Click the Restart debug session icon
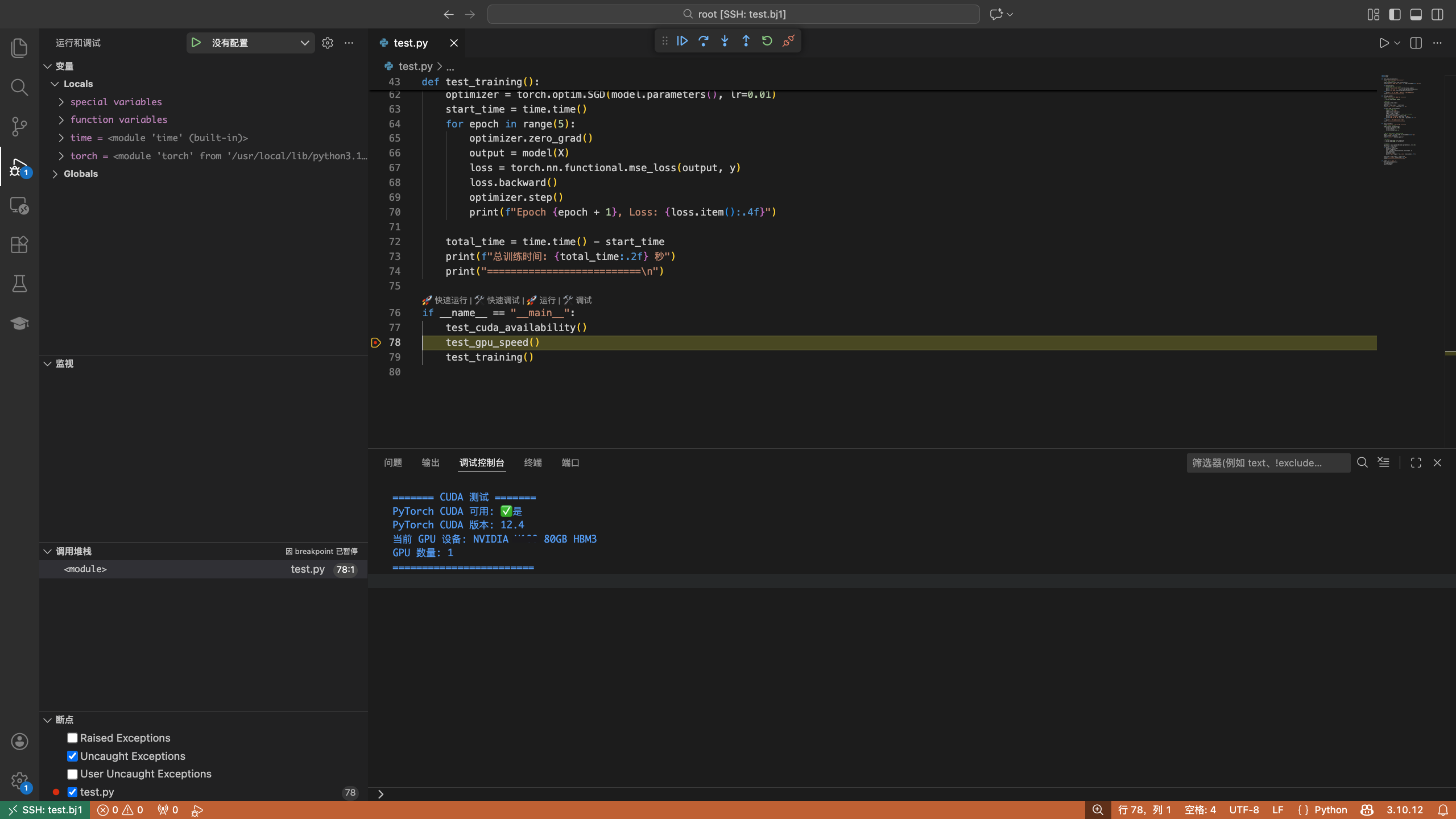The height and width of the screenshot is (819, 1456). (767, 41)
